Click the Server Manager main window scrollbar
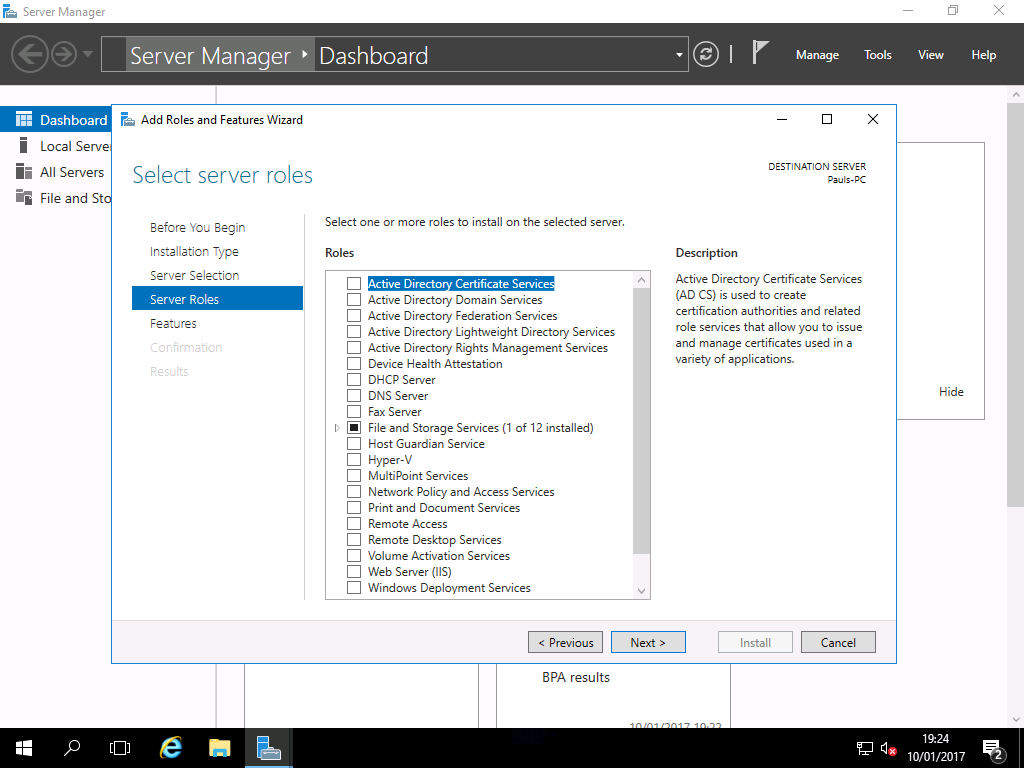This screenshot has width=1024, height=768. coord(1016,304)
